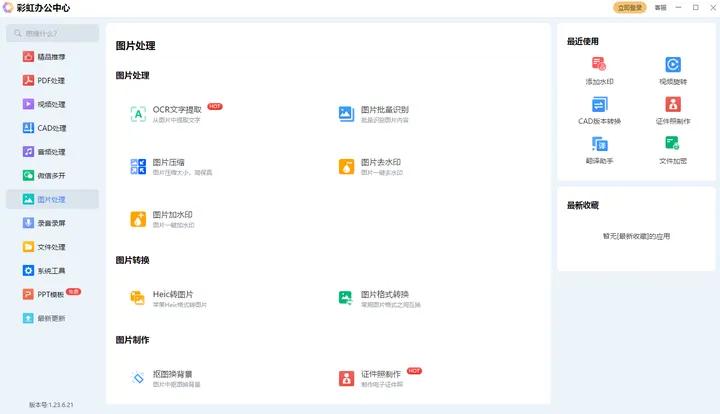The image size is (720, 414).
Task: Open 文件加密 from recently used
Action: click(673, 150)
